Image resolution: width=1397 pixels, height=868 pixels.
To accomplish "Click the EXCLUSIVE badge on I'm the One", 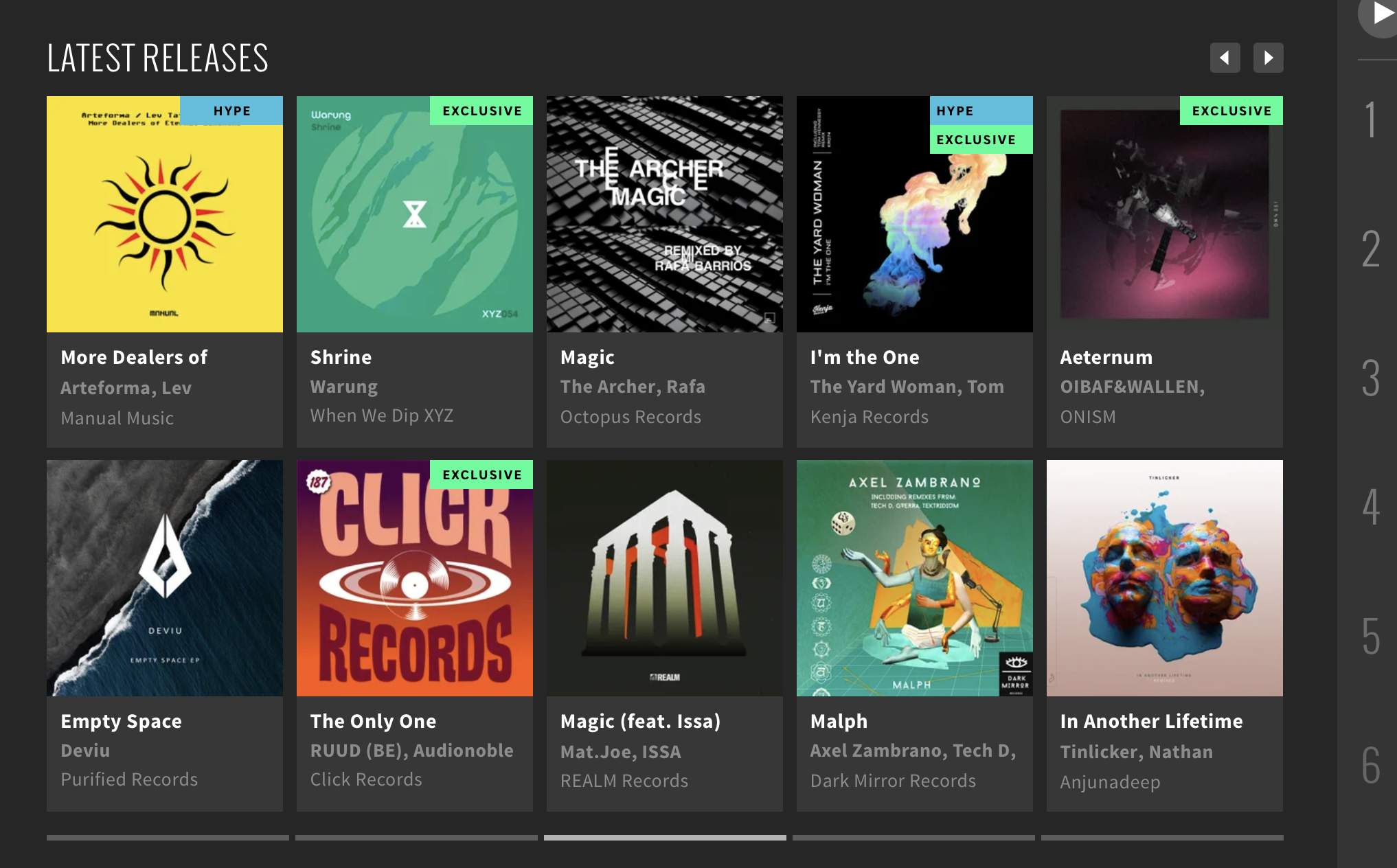I will [981, 139].
